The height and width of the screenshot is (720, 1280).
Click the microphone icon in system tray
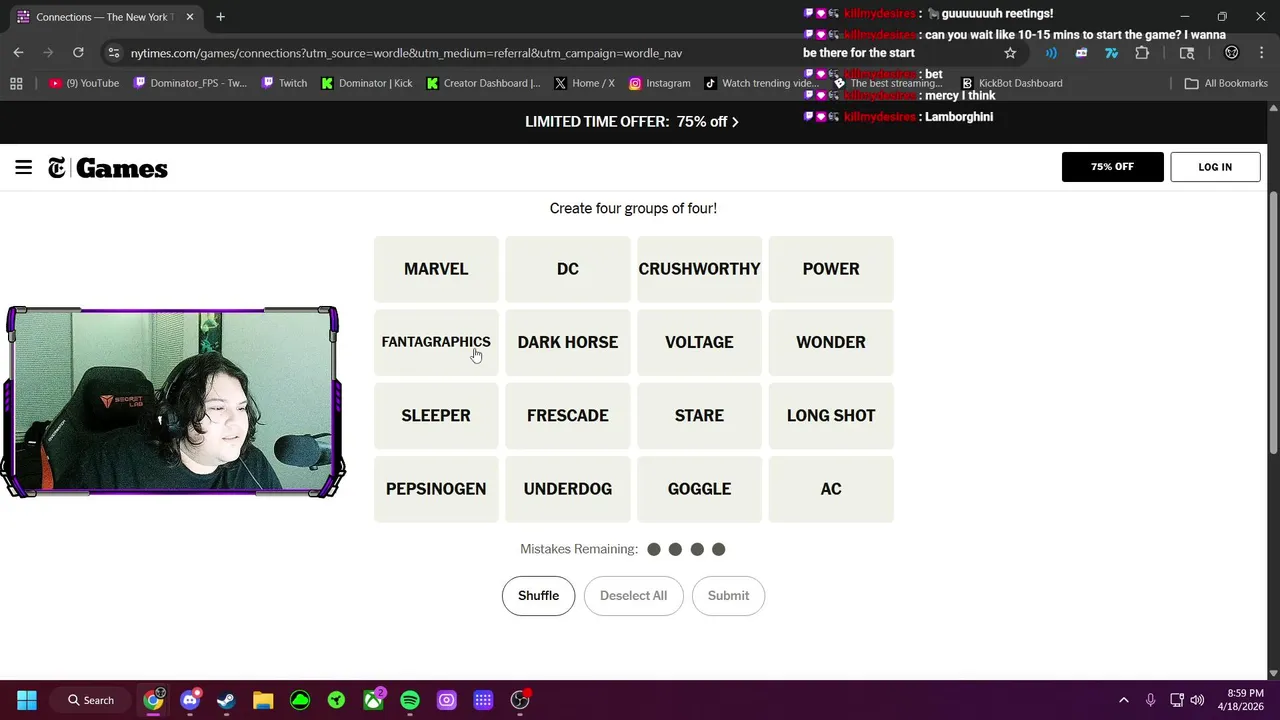click(1151, 700)
